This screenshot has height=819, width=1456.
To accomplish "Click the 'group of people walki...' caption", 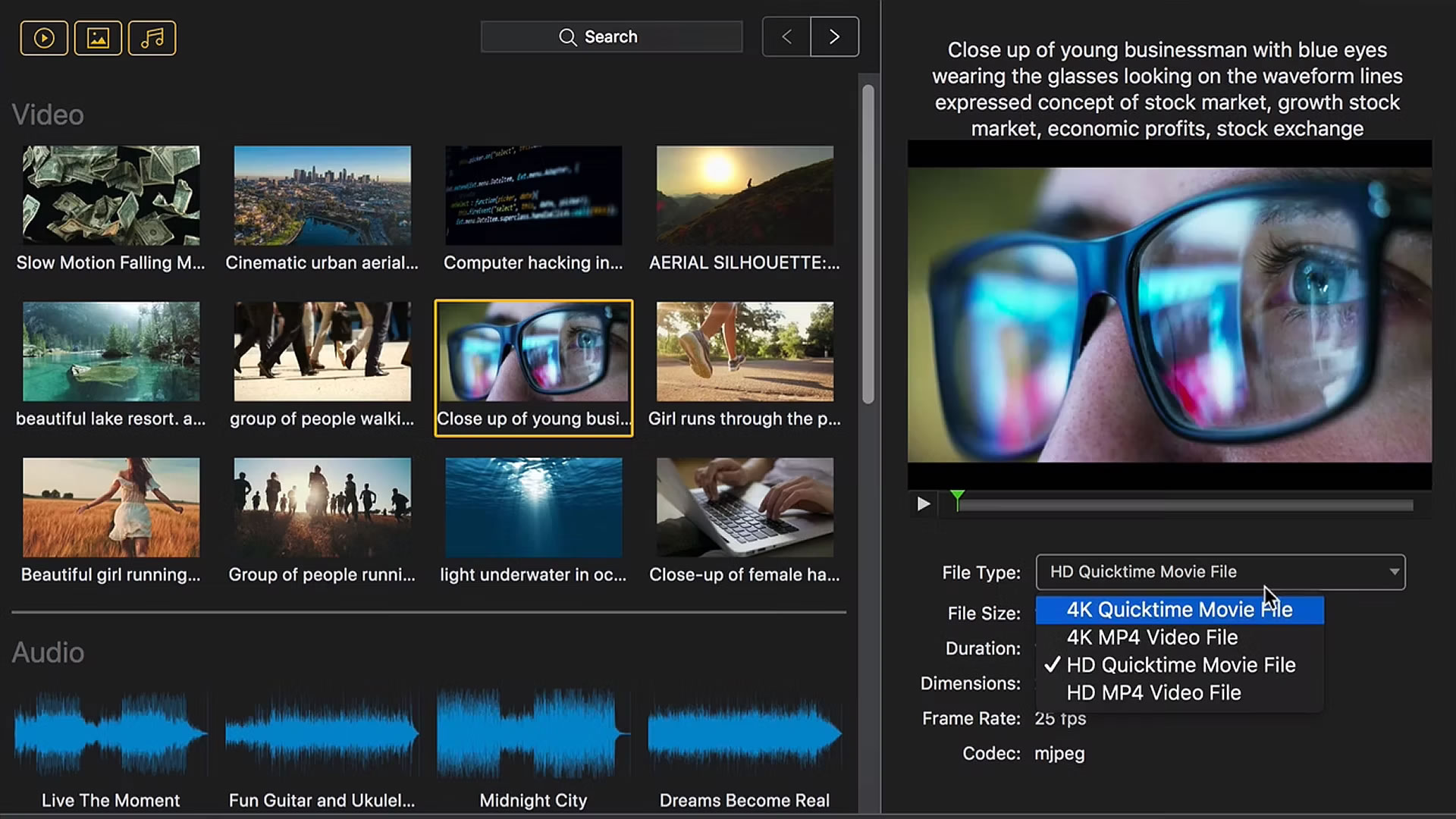I will tap(322, 419).
